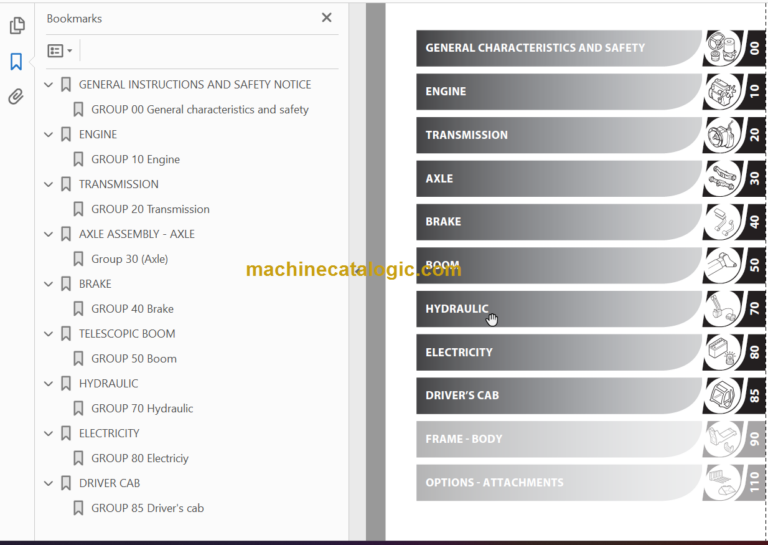
Task: Select the ENGINE bookmark label
Action: 98,135
